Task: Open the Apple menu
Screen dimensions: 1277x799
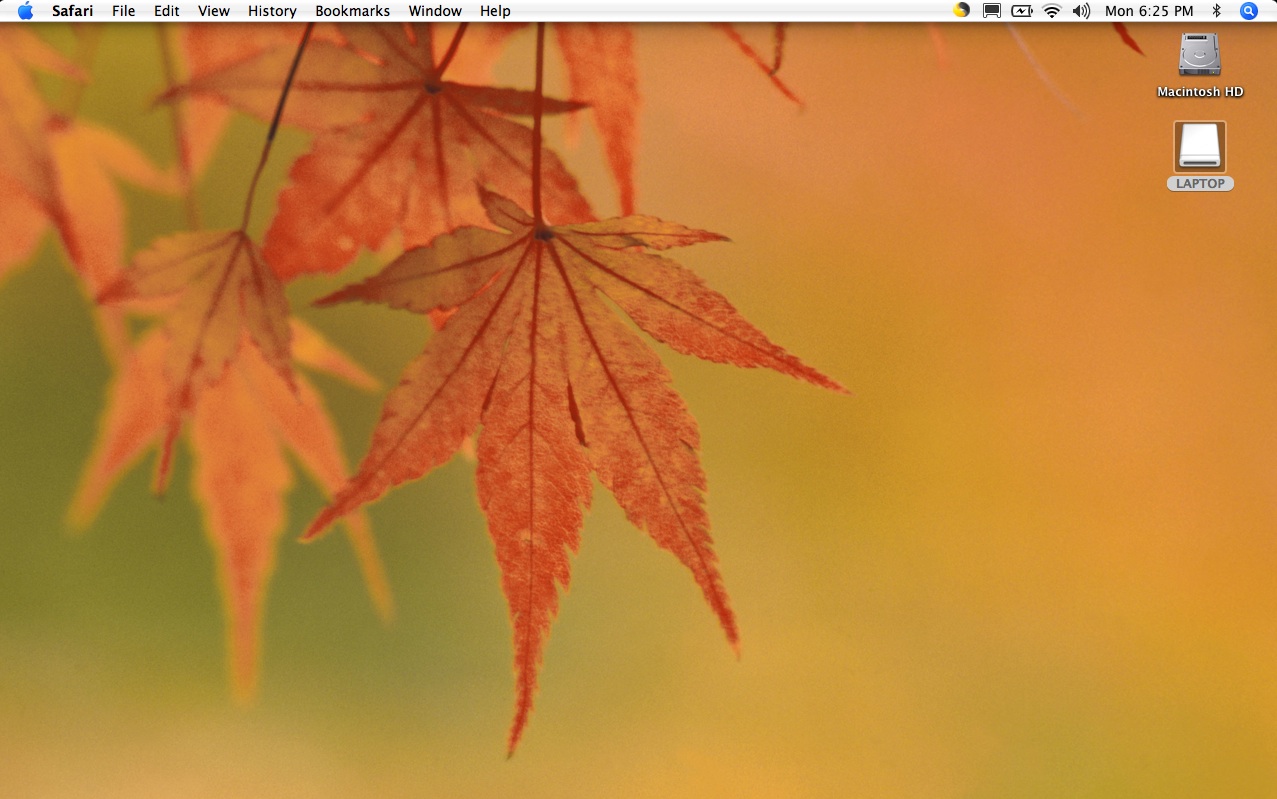Action: [x=25, y=11]
